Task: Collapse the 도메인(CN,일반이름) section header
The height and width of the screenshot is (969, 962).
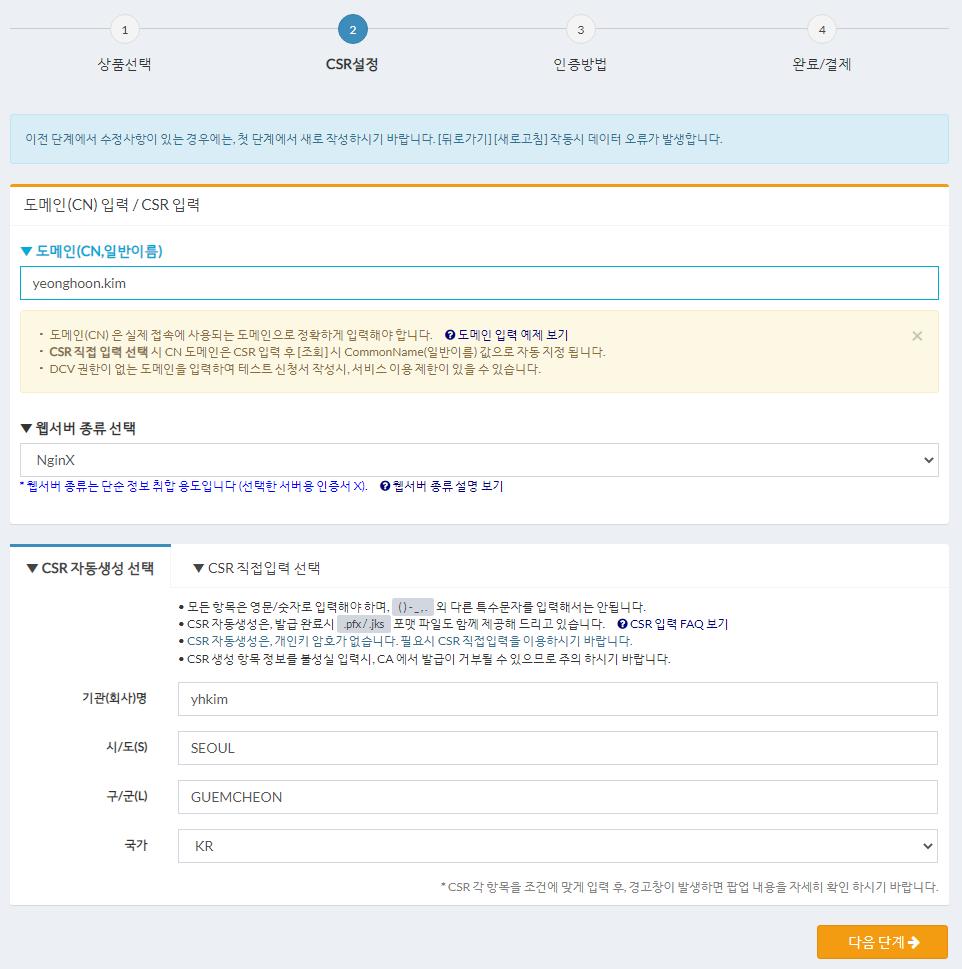Action: click(91, 251)
